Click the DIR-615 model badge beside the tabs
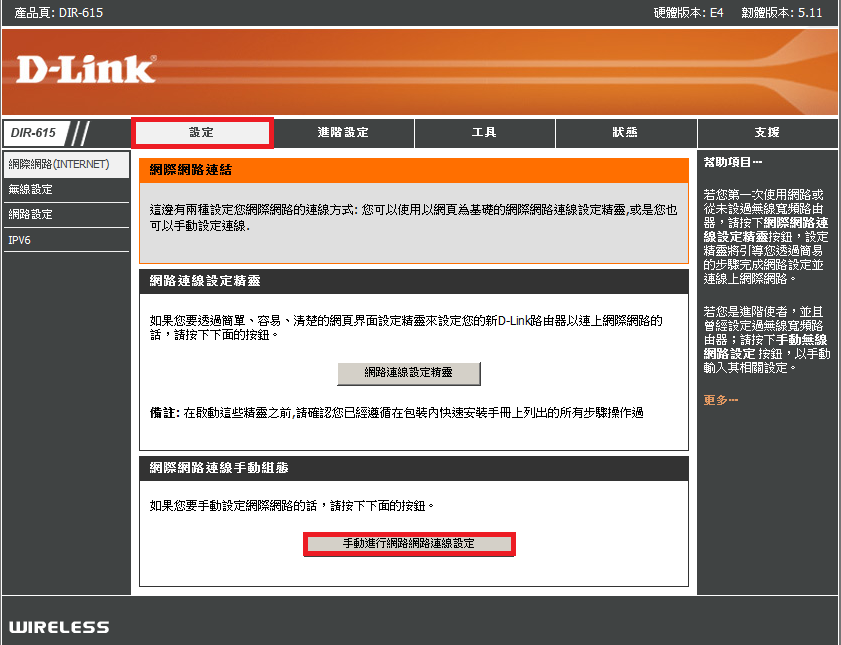Screen dimensions: 841x645 click(x=35, y=133)
